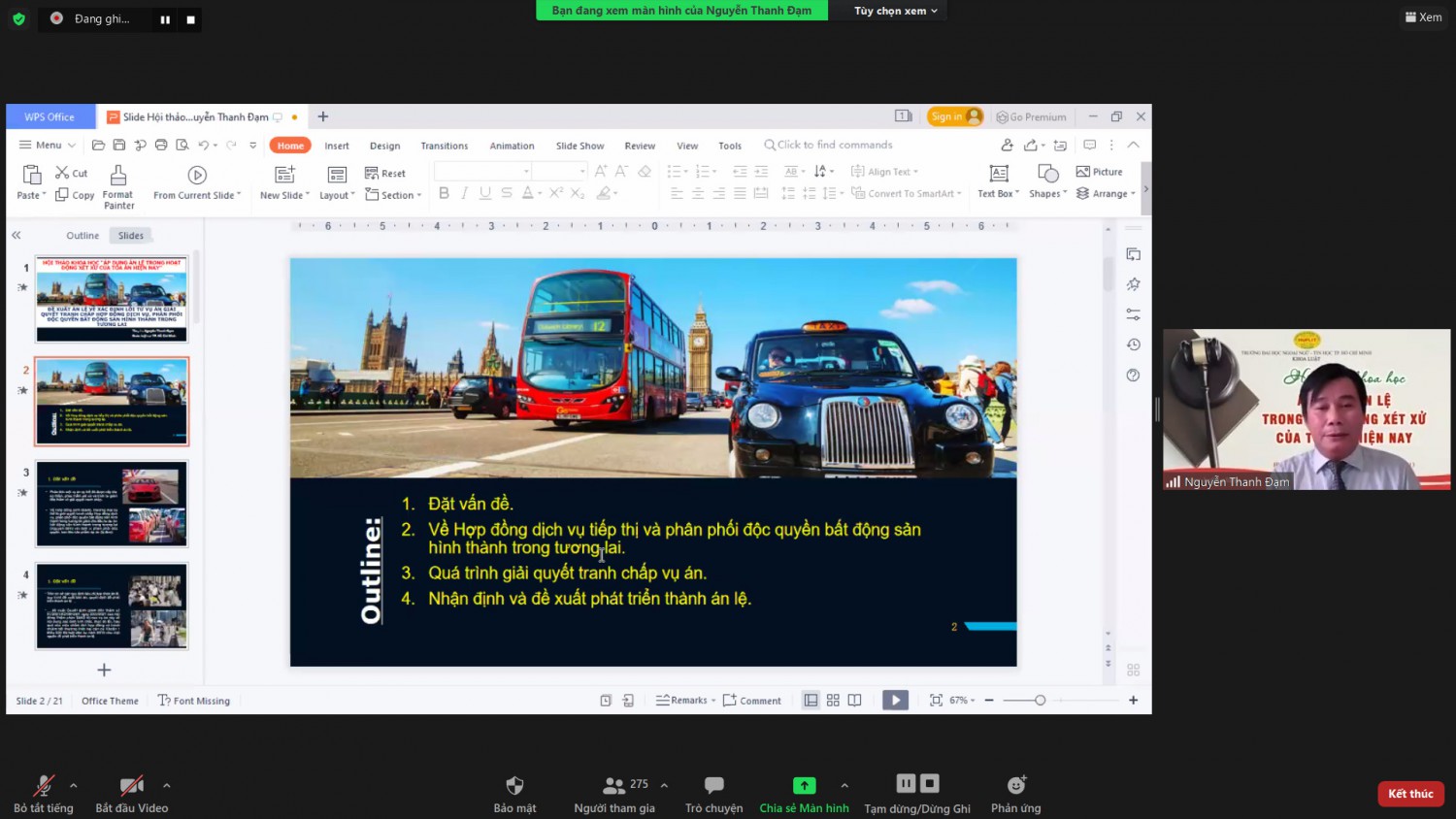The width and height of the screenshot is (1456, 819).
Task: Start slideshow From Current Slide
Action: point(197,175)
